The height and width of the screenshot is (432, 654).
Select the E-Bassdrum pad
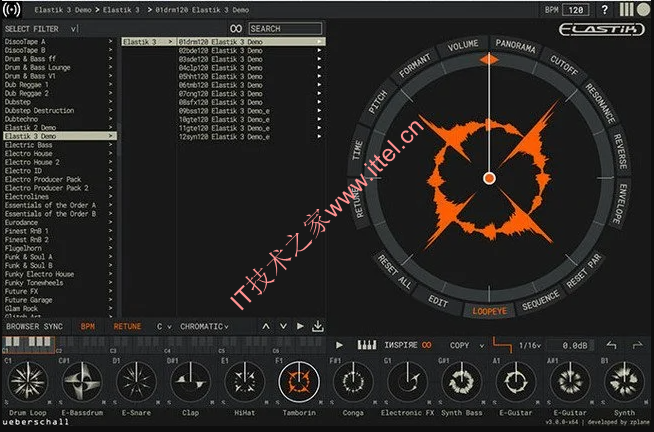click(x=82, y=381)
